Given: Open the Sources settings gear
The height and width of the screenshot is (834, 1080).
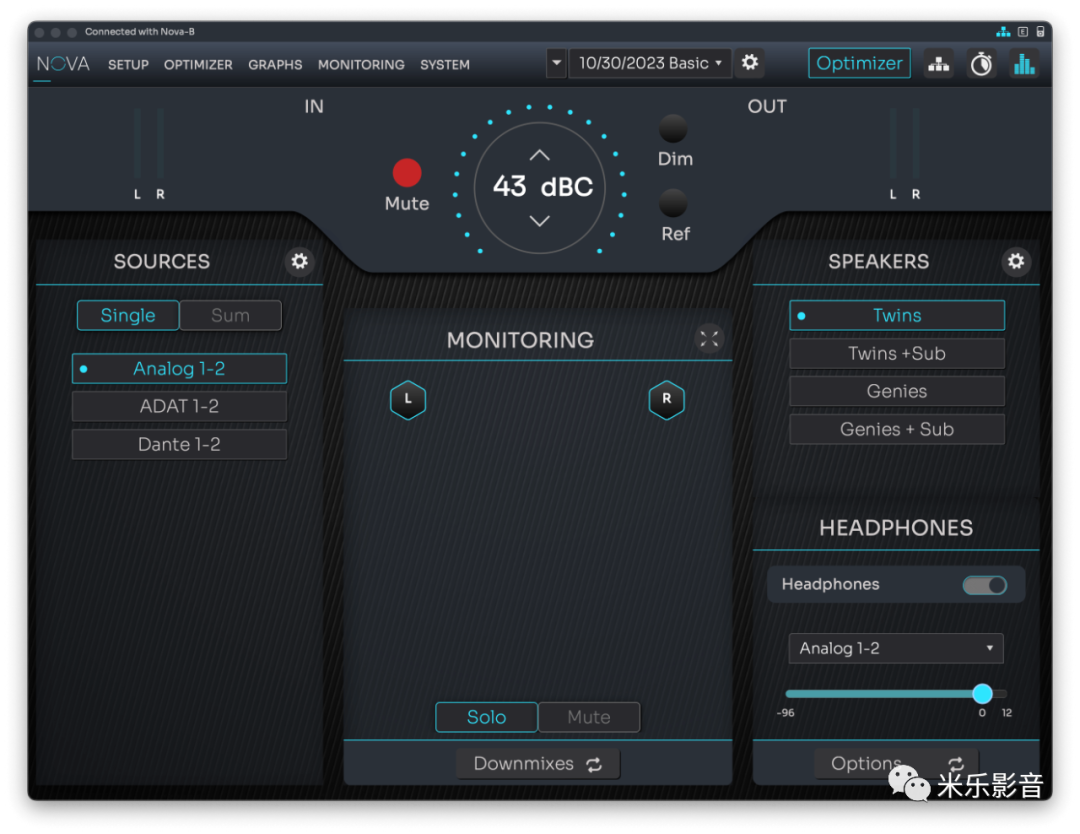Looking at the screenshot, I should tap(299, 262).
